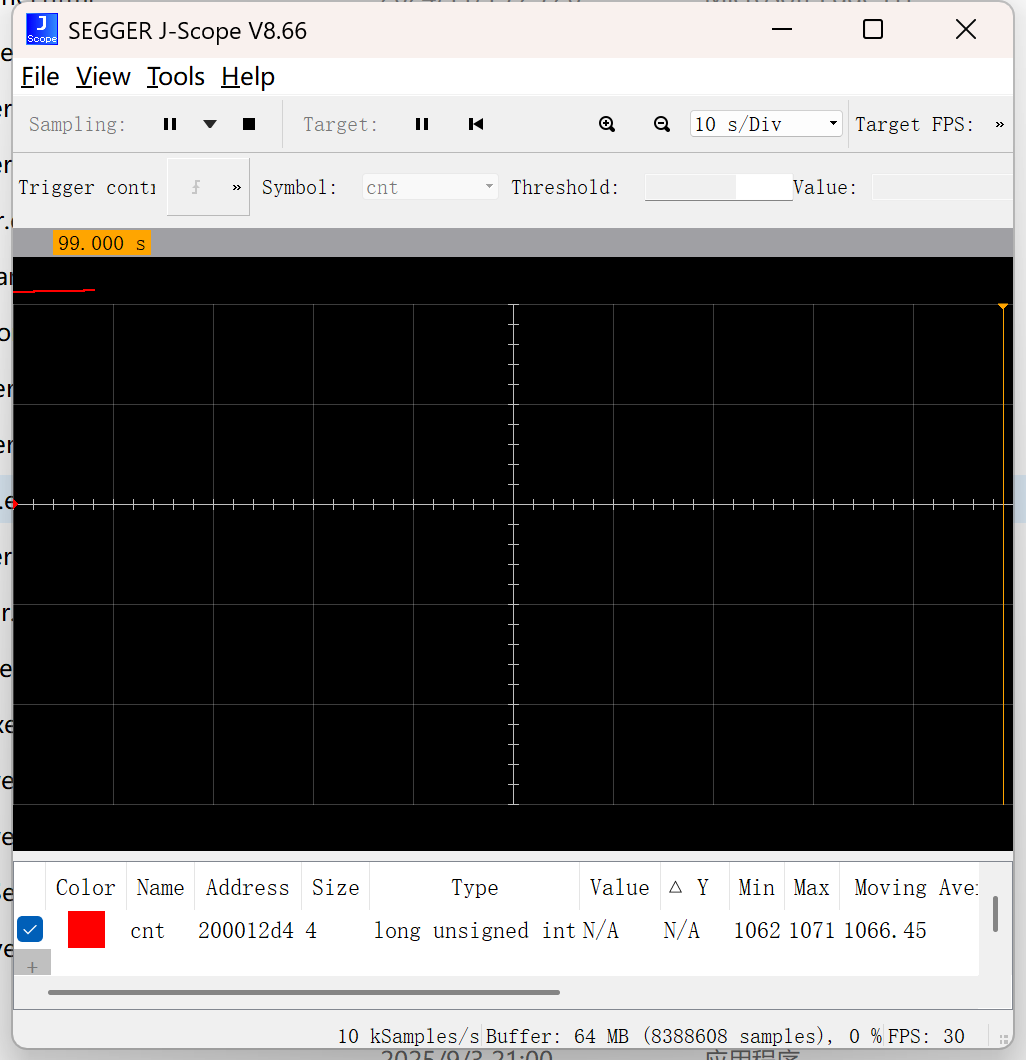1026x1060 pixels.
Task: Open the File menu
Action: tap(40, 77)
